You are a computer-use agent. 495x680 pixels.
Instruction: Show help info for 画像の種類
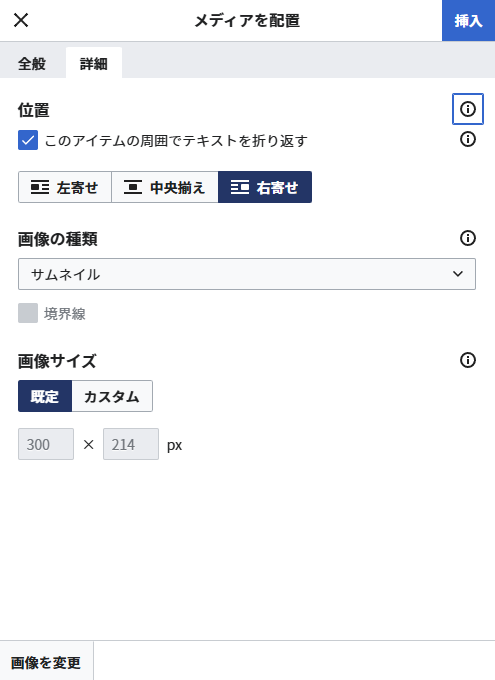point(468,238)
